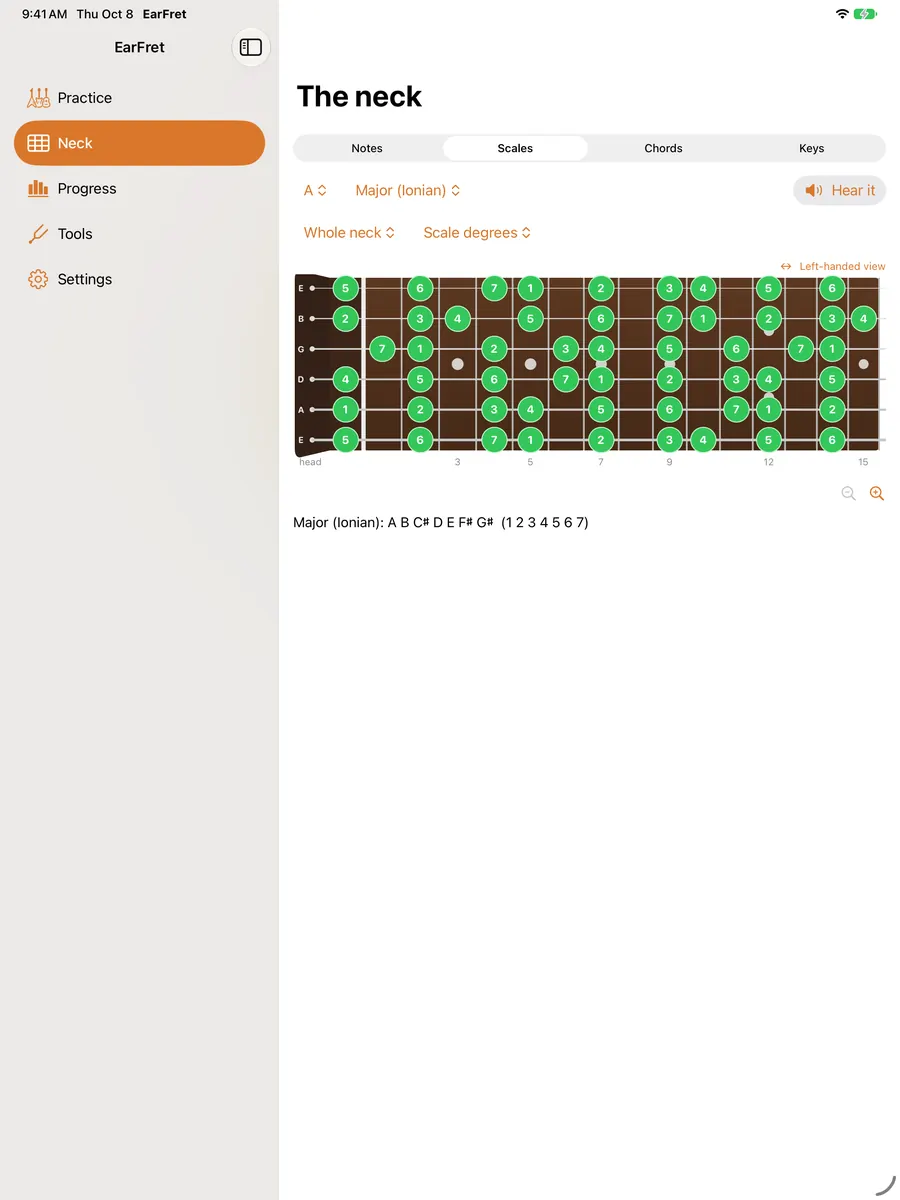Tap degree 6 on G string fret 11

click(736, 349)
